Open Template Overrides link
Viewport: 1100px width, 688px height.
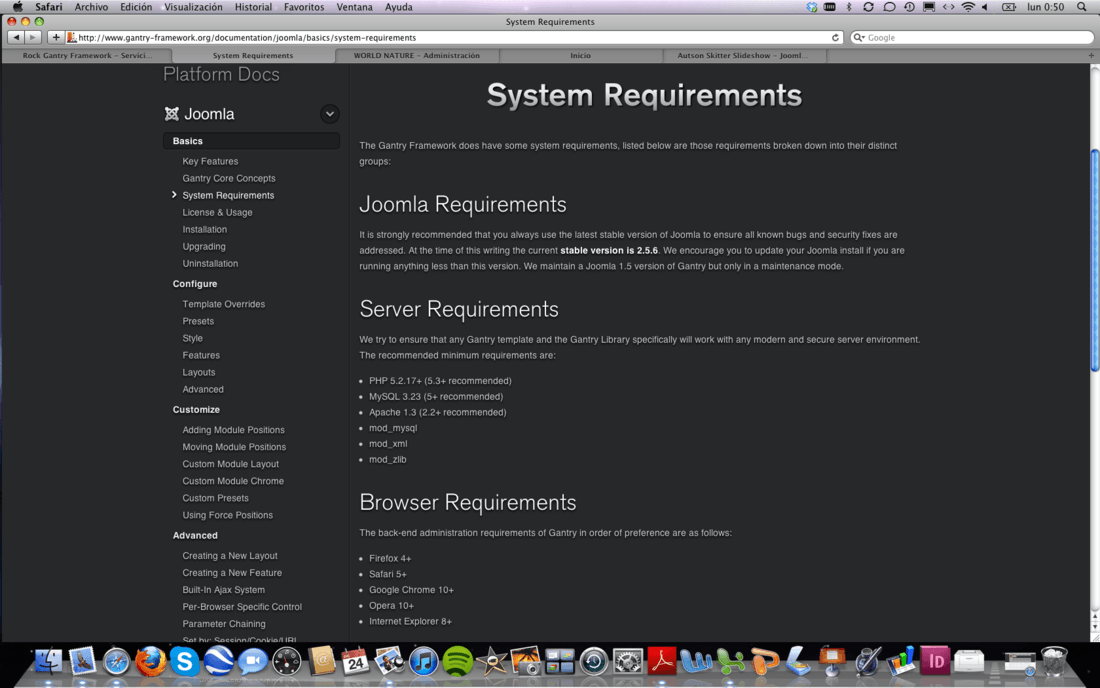pyautogui.click(x=224, y=304)
